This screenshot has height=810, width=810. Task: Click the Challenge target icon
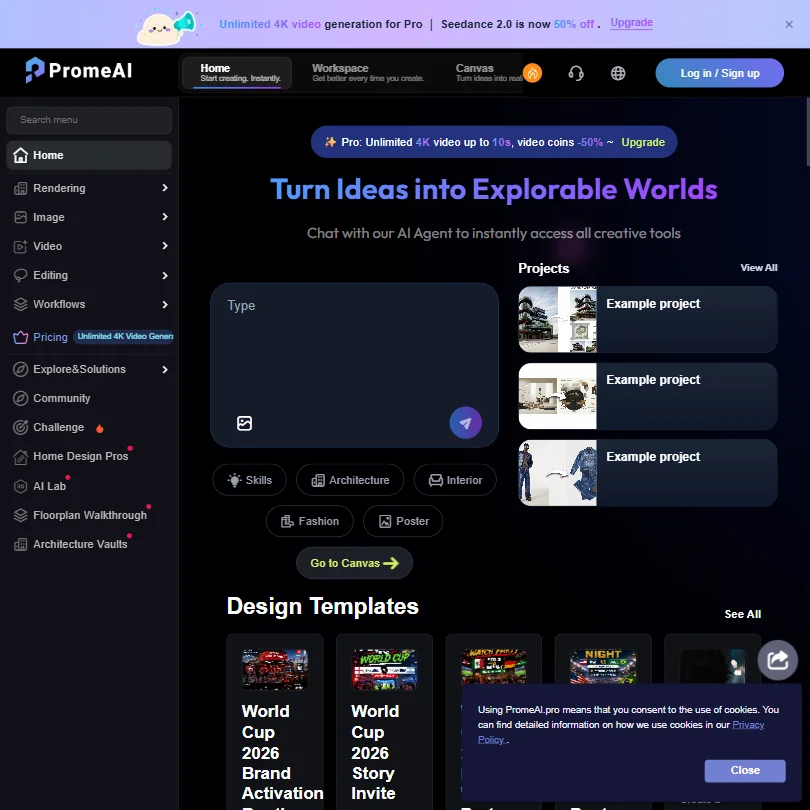coord(21,427)
